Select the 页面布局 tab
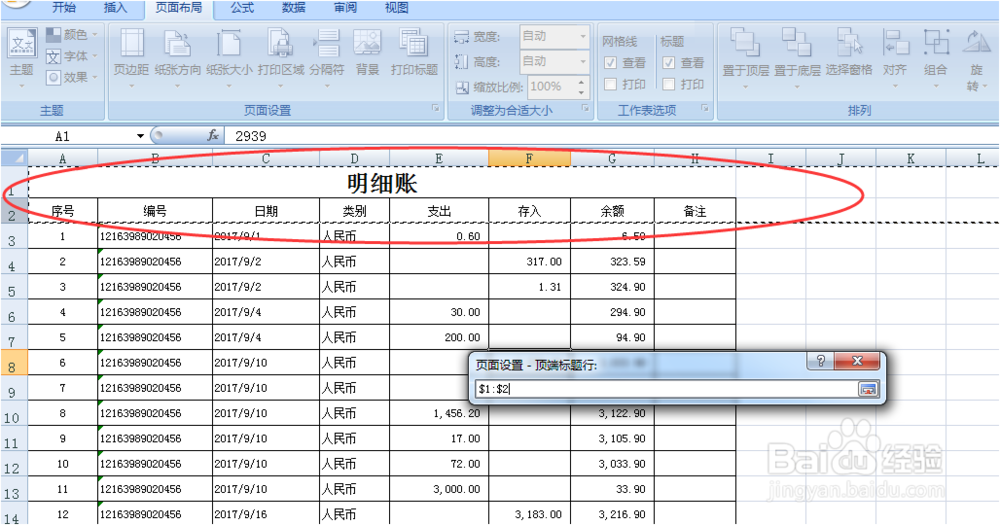This screenshot has width=1000, height=525. coord(179,8)
